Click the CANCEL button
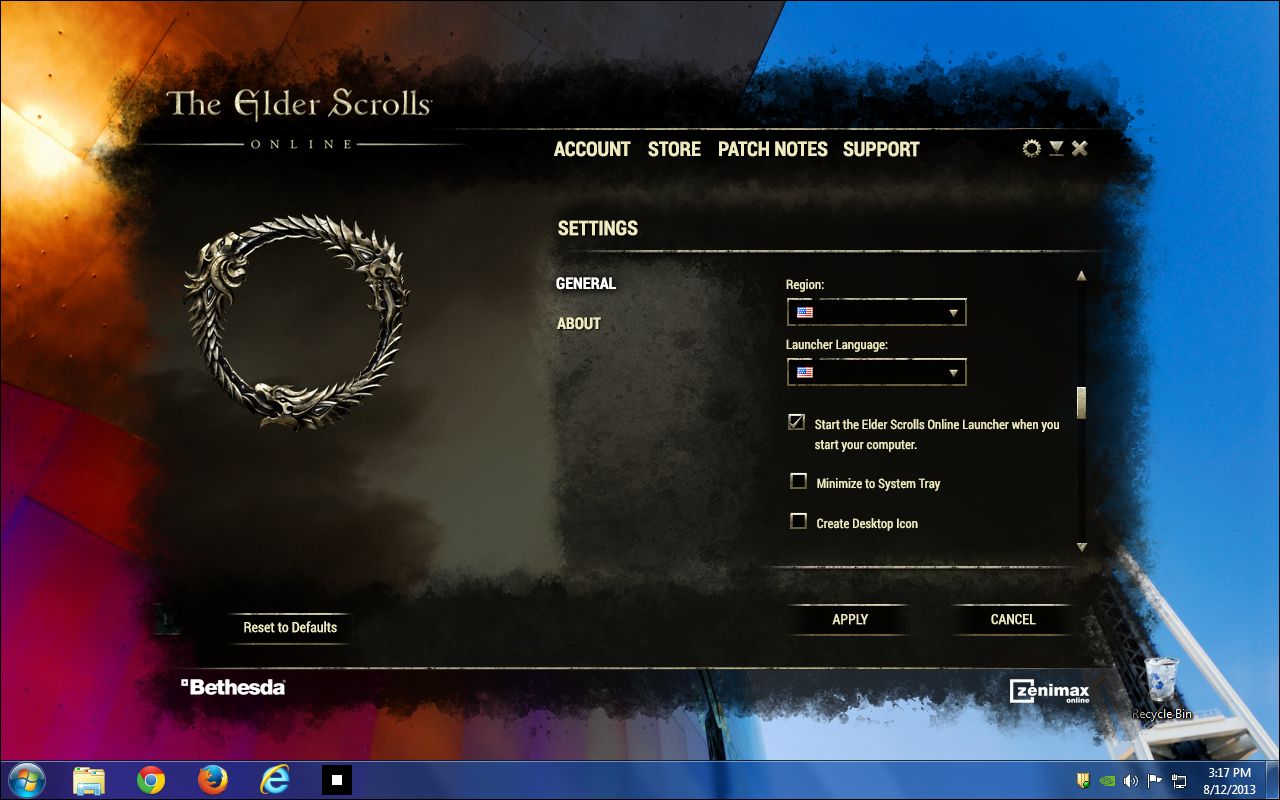1280x800 pixels. (x=1012, y=620)
